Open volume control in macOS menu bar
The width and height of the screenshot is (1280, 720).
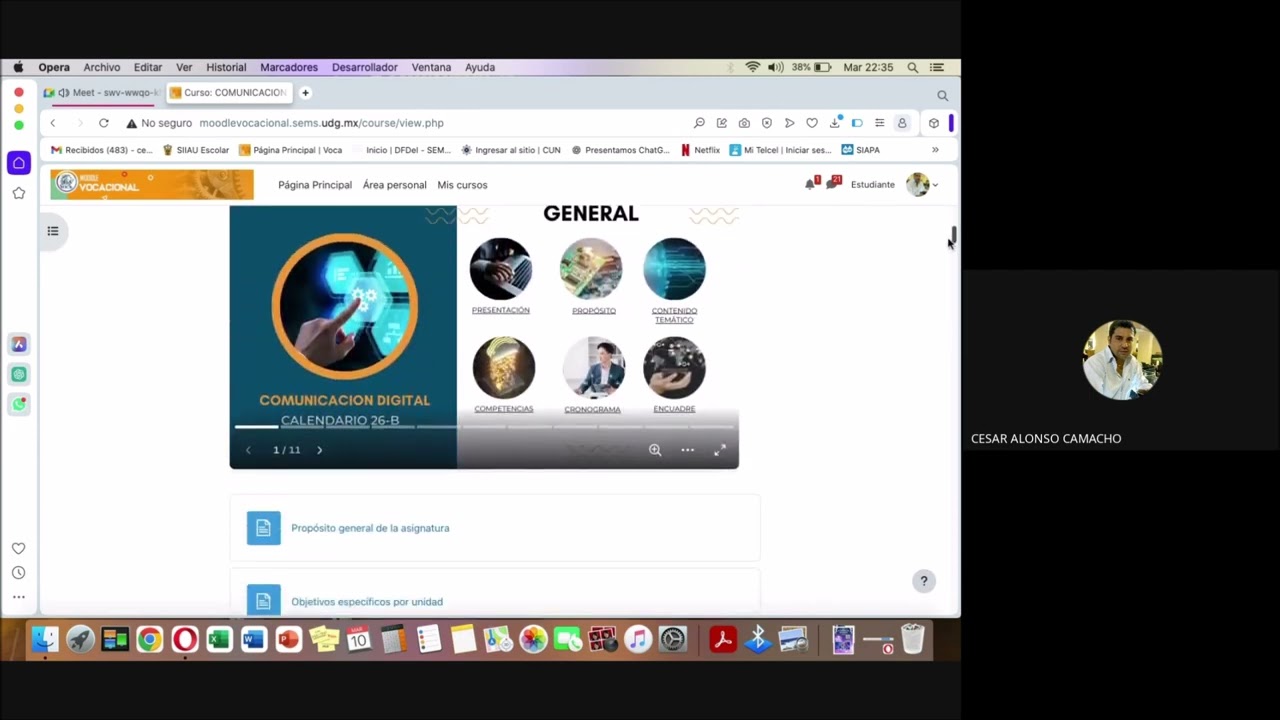776,67
